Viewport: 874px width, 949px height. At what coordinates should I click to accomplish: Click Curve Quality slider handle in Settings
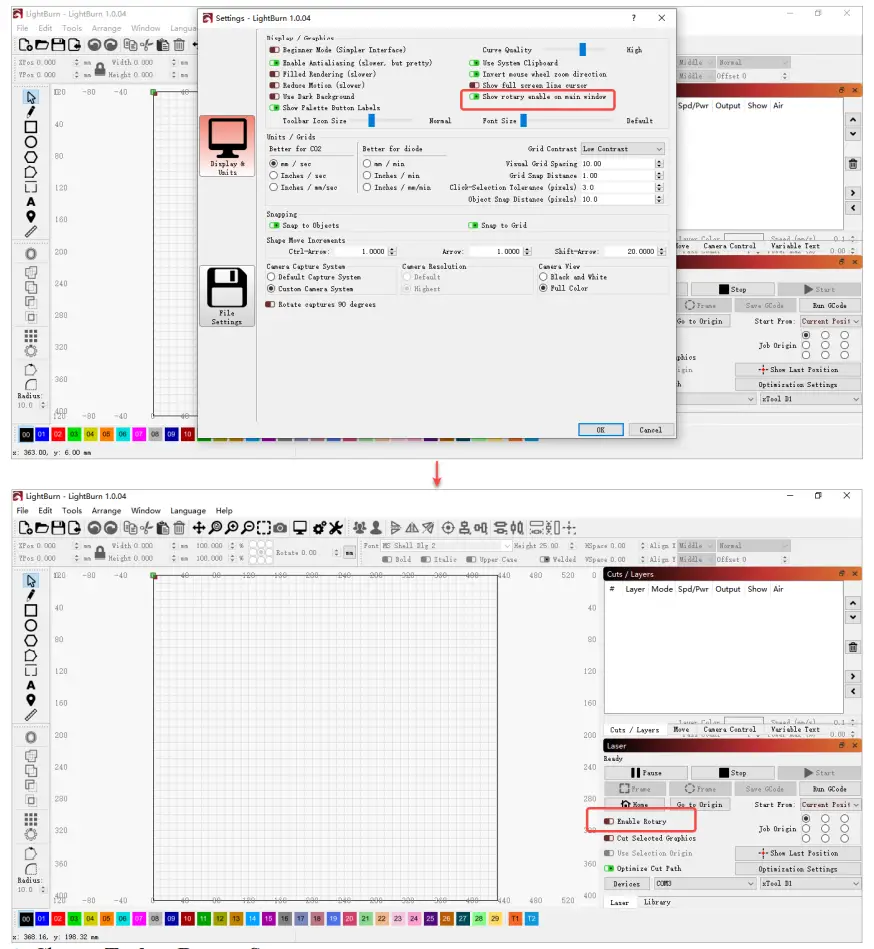(x=582, y=50)
